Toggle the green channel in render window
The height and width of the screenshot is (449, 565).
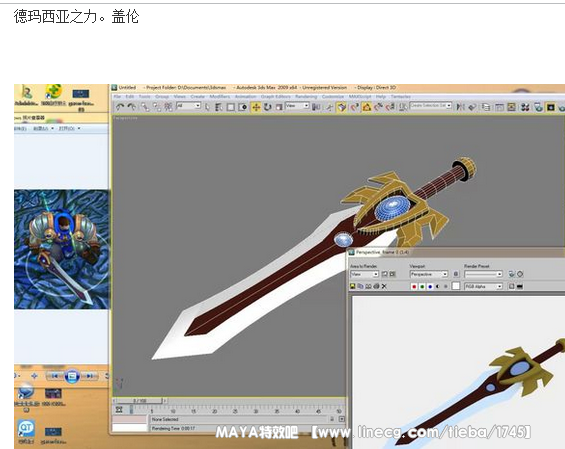click(422, 286)
